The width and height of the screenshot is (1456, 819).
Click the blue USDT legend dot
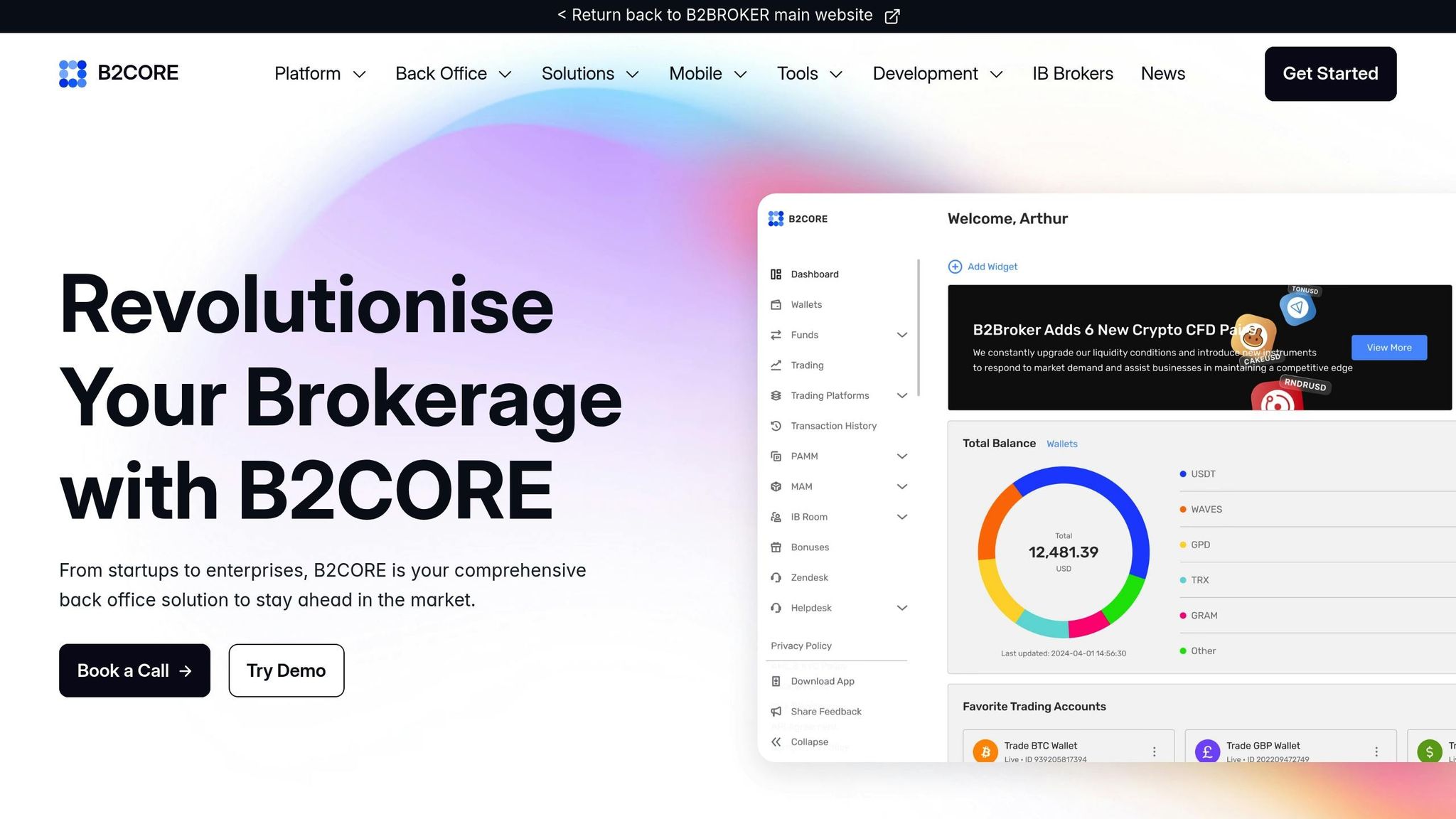1183,474
